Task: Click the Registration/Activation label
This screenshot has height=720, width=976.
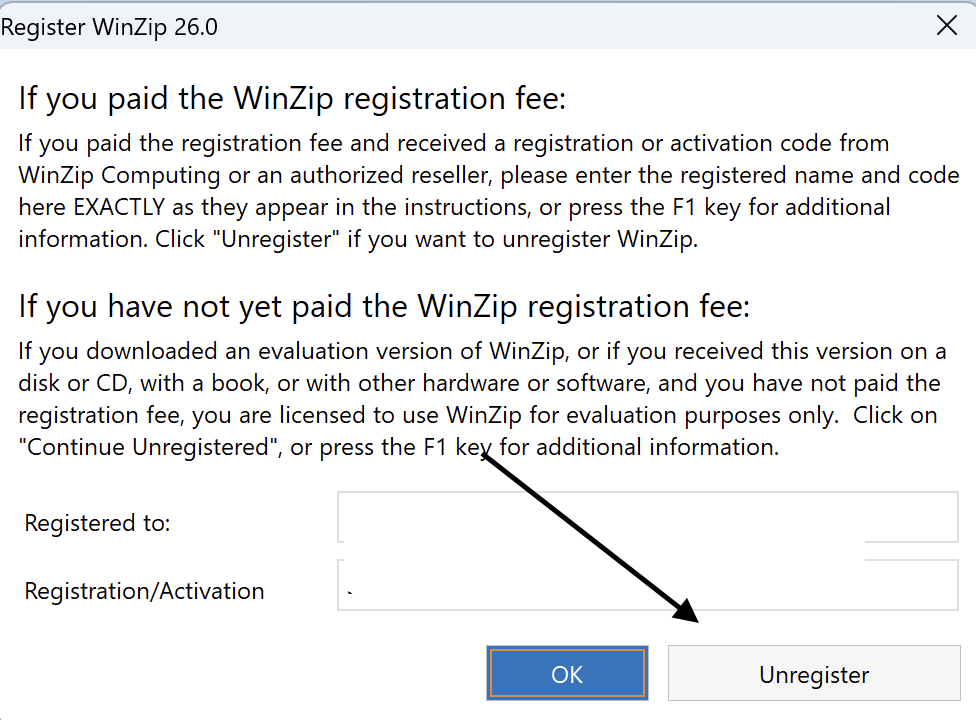Action: [x=144, y=590]
